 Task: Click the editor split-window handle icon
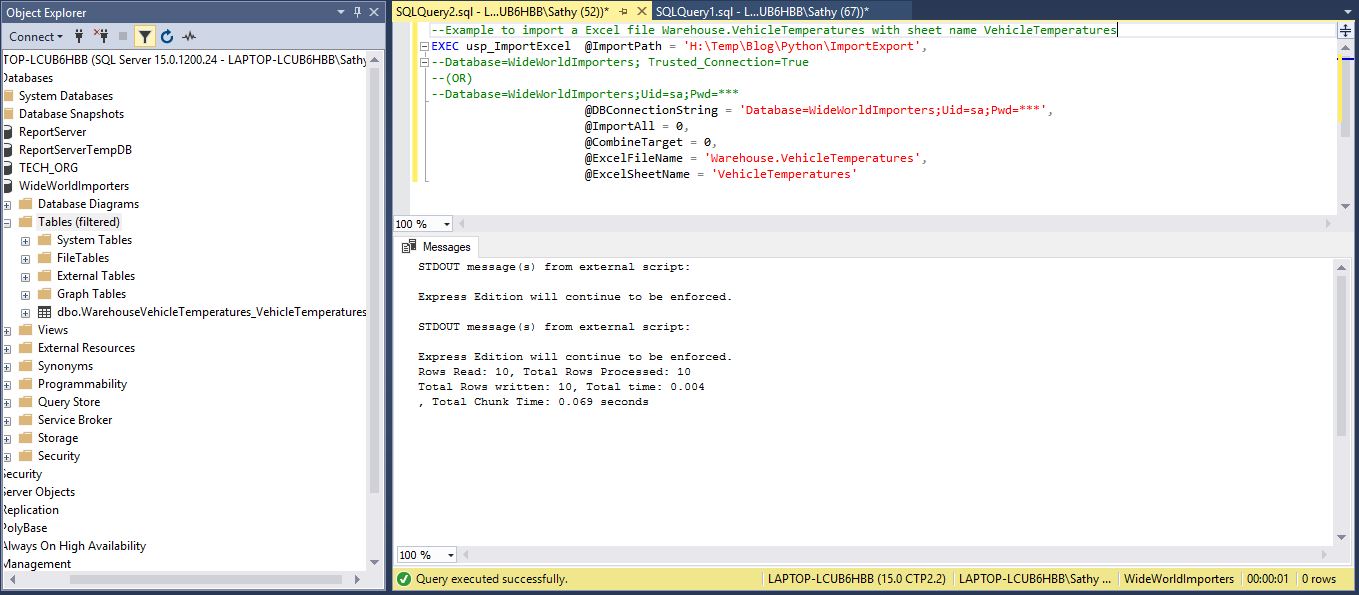pos(1345,31)
